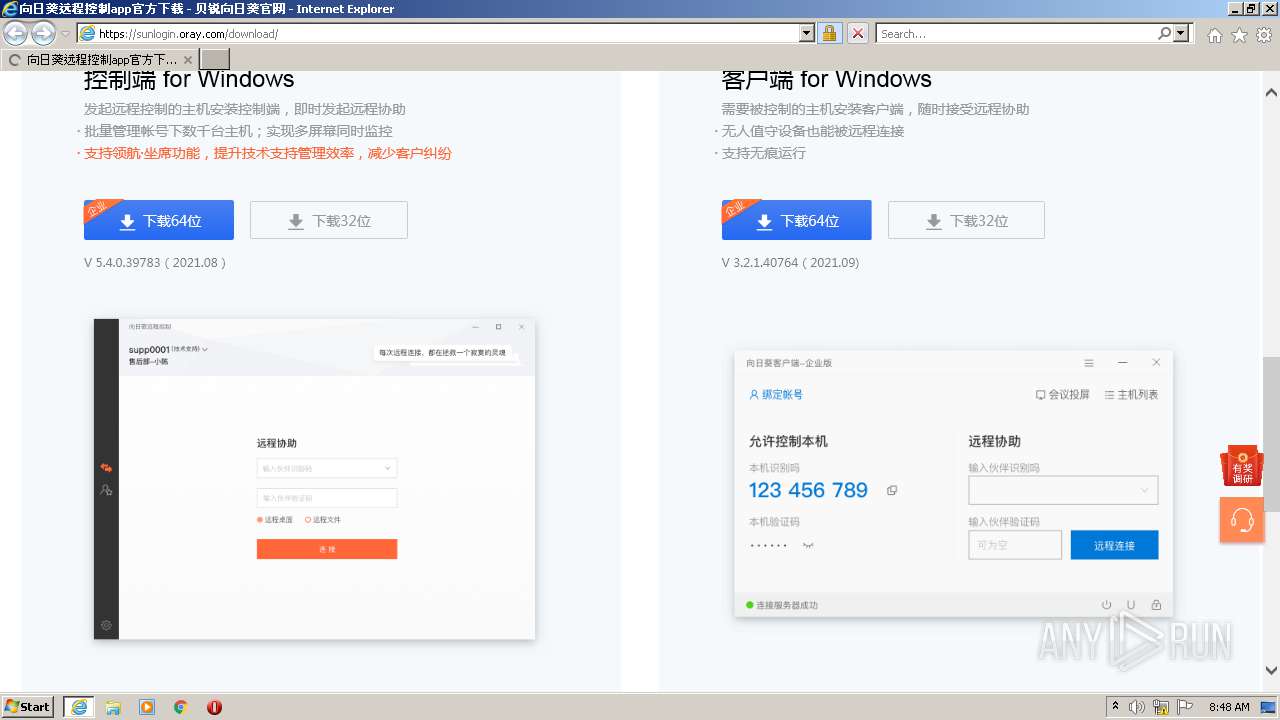Viewport: 1280px width, 720px height.
Task: Open the IE Tools gear icon
Action: 1264,35
